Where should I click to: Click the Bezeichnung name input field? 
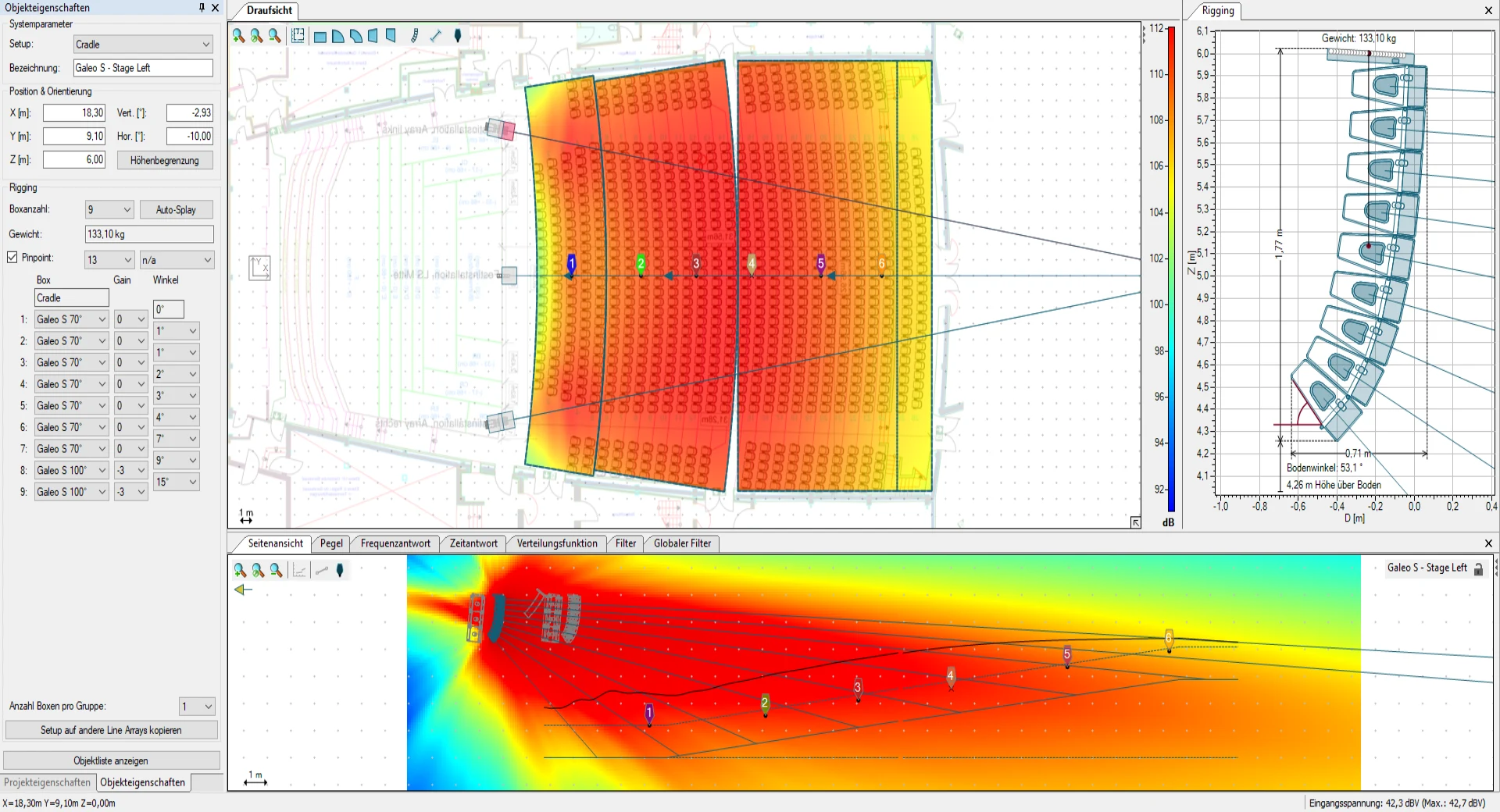pyautogui.click(x=143, y=68)
